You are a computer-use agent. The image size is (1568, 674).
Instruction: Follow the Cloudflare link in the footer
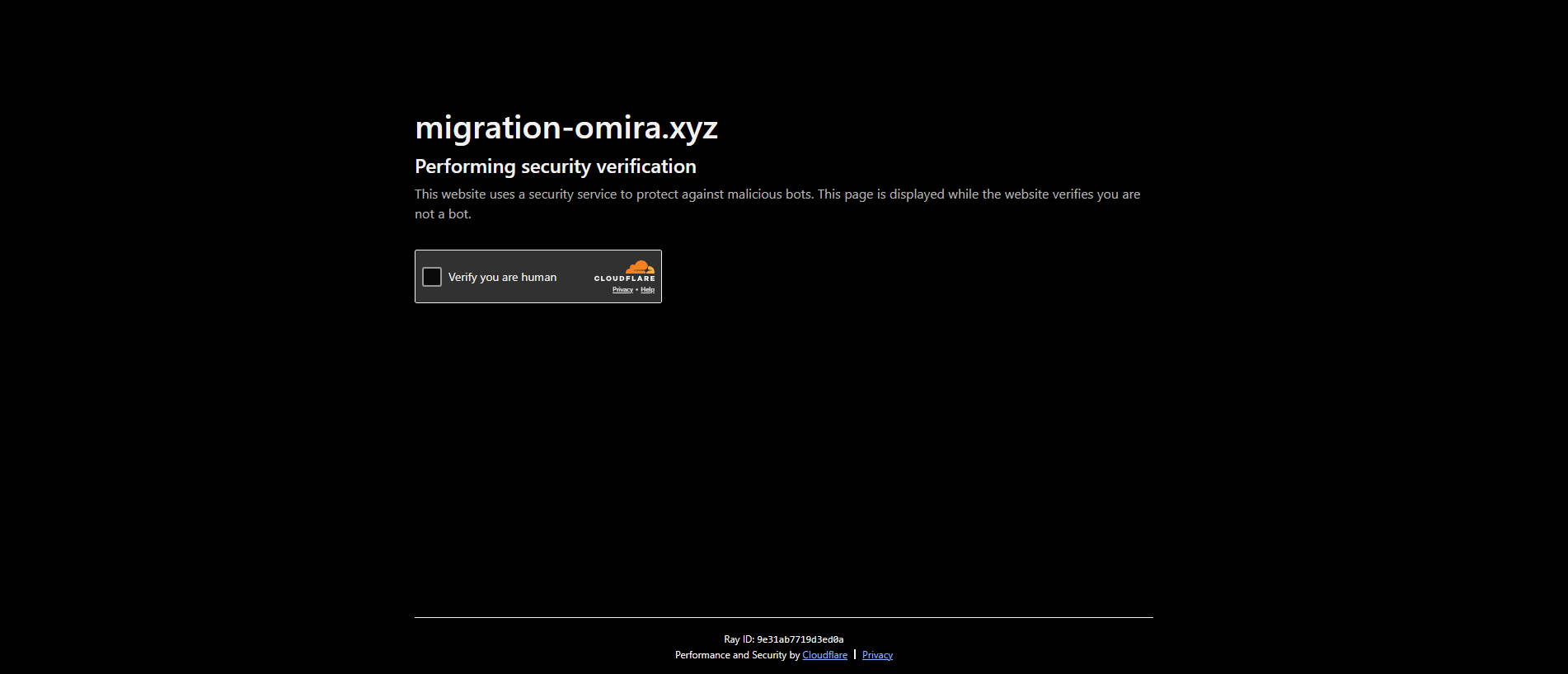824,655
